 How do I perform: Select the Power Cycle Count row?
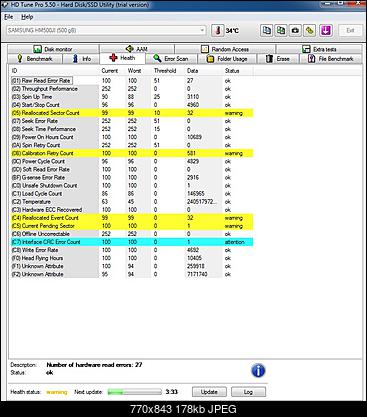click(x=132, y=161)
